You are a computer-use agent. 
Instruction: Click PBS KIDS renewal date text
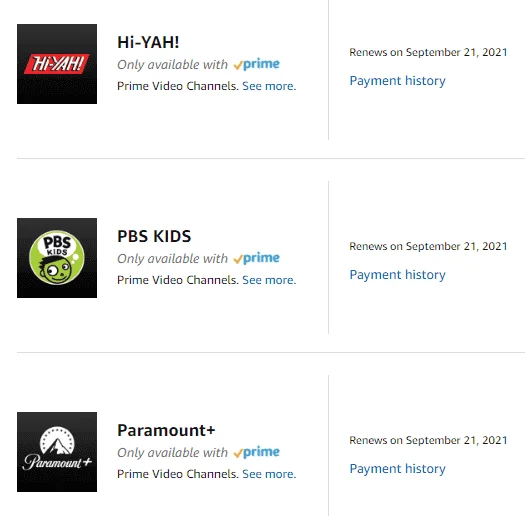[x=428, y=246]
